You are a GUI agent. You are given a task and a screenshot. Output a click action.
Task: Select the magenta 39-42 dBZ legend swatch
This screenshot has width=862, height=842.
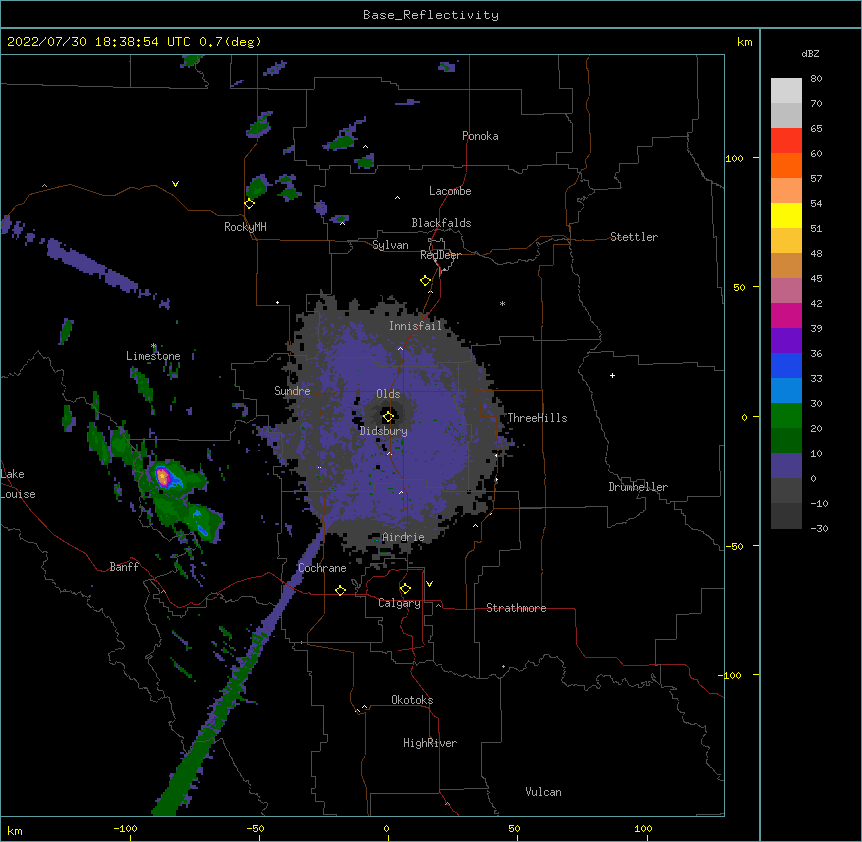point(786,315)
